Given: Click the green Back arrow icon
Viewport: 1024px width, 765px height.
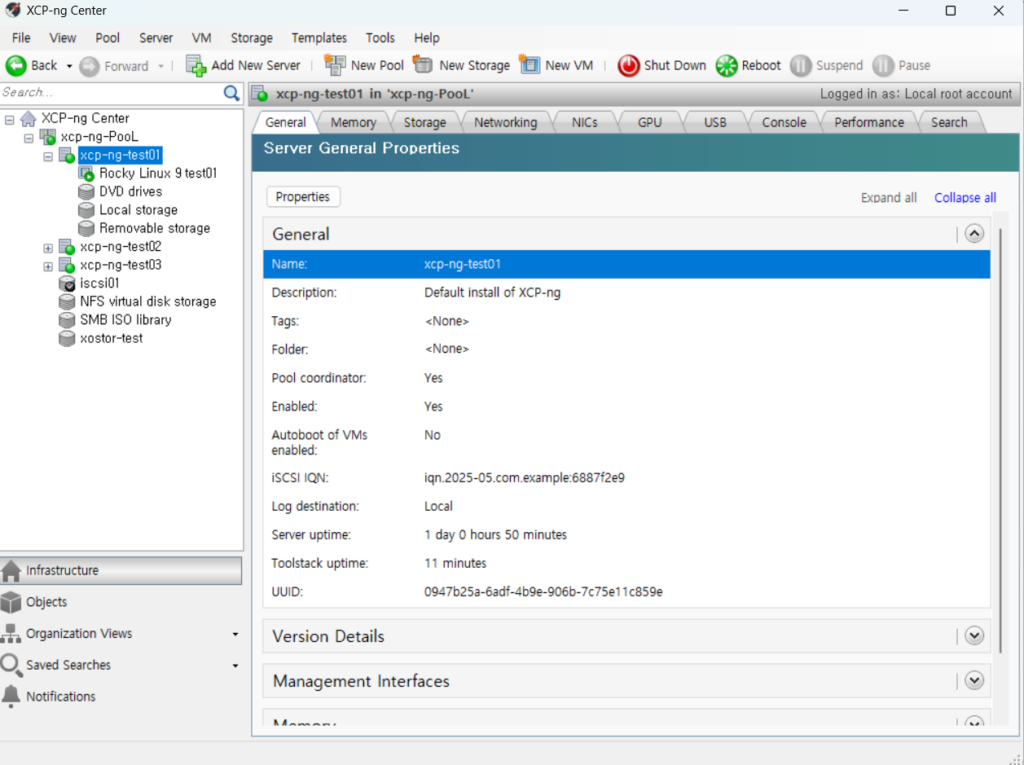Looking at the screenshot, I should (x=16, y=65).
